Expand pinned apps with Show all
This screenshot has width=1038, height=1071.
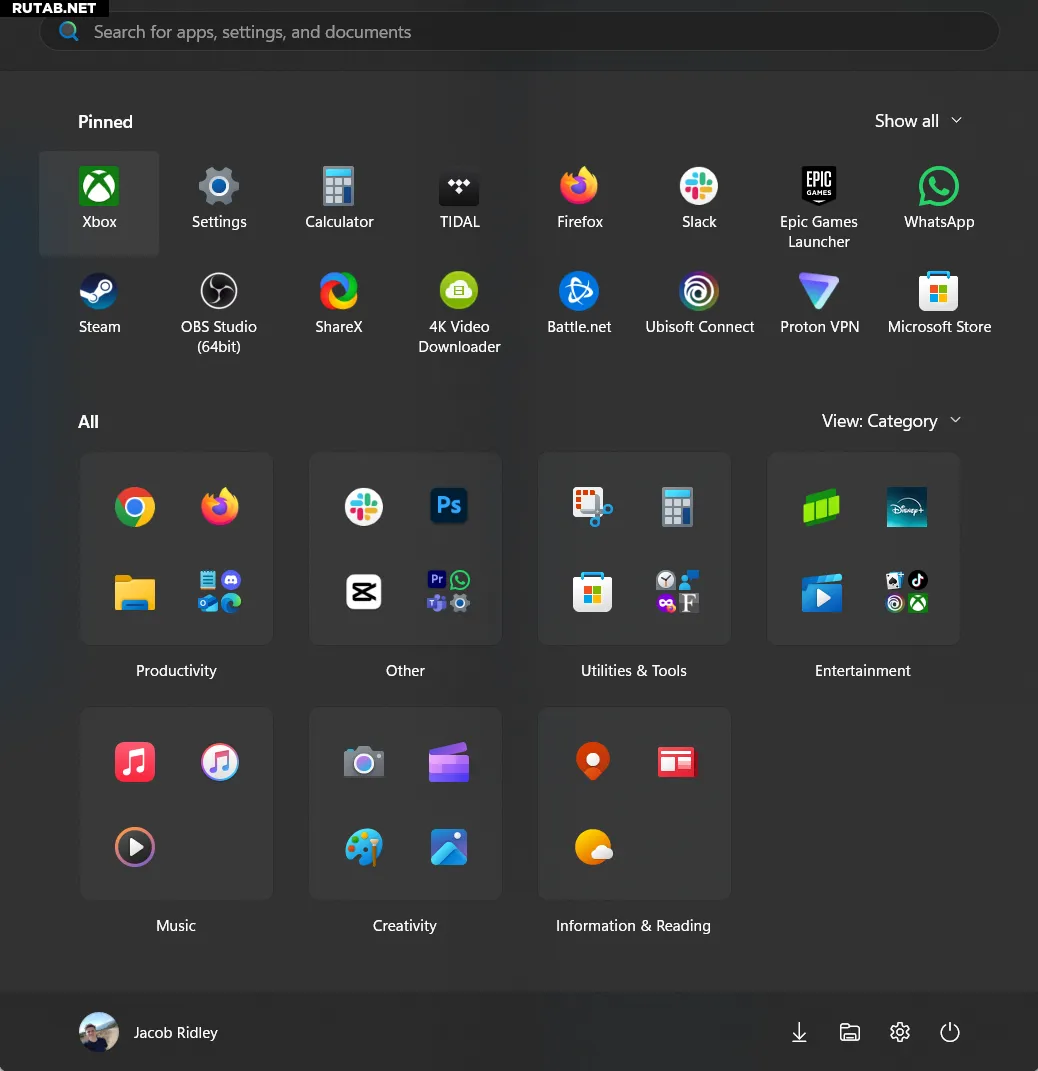tap(918, 121)
